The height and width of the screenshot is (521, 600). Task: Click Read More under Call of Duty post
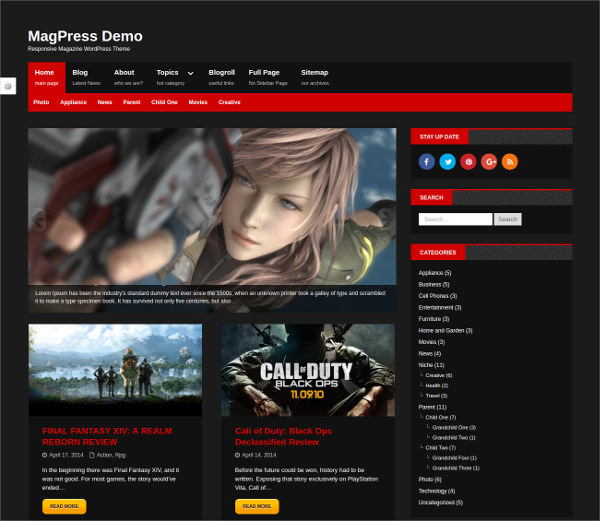point(257,506)
